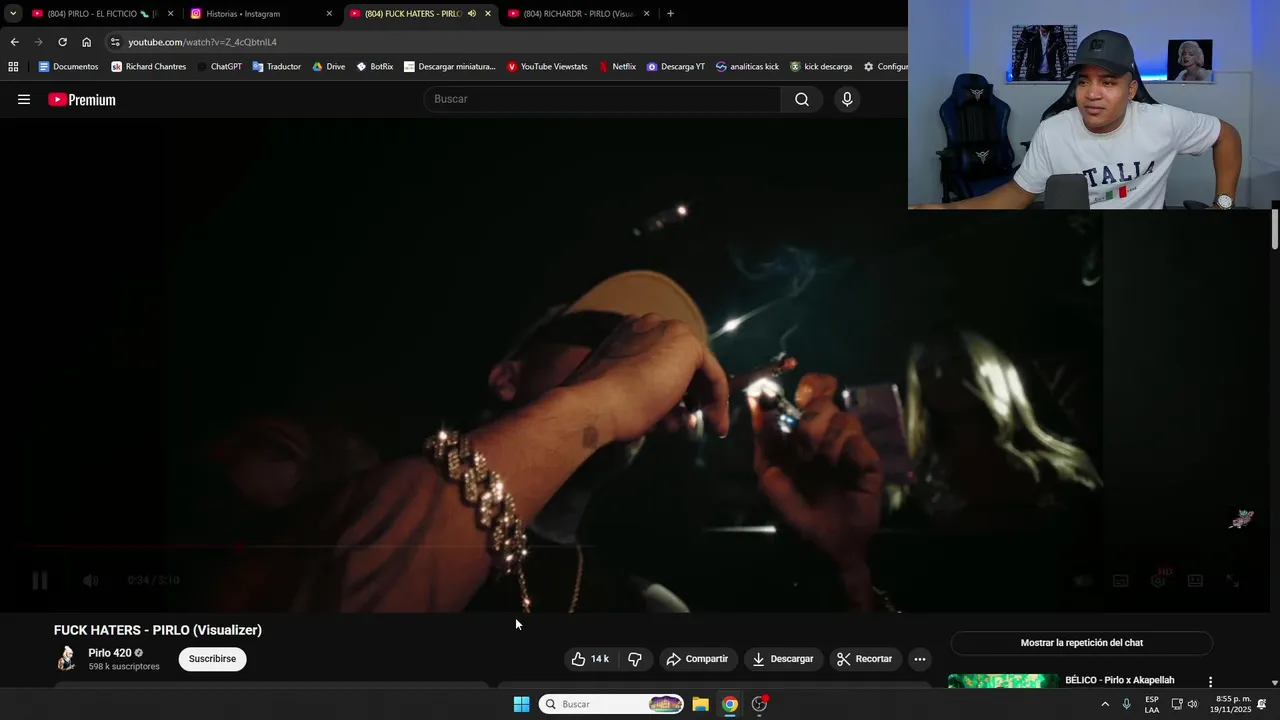Pause the video playback
This screenshot has width=1280, height=720.
click(40, 580)
